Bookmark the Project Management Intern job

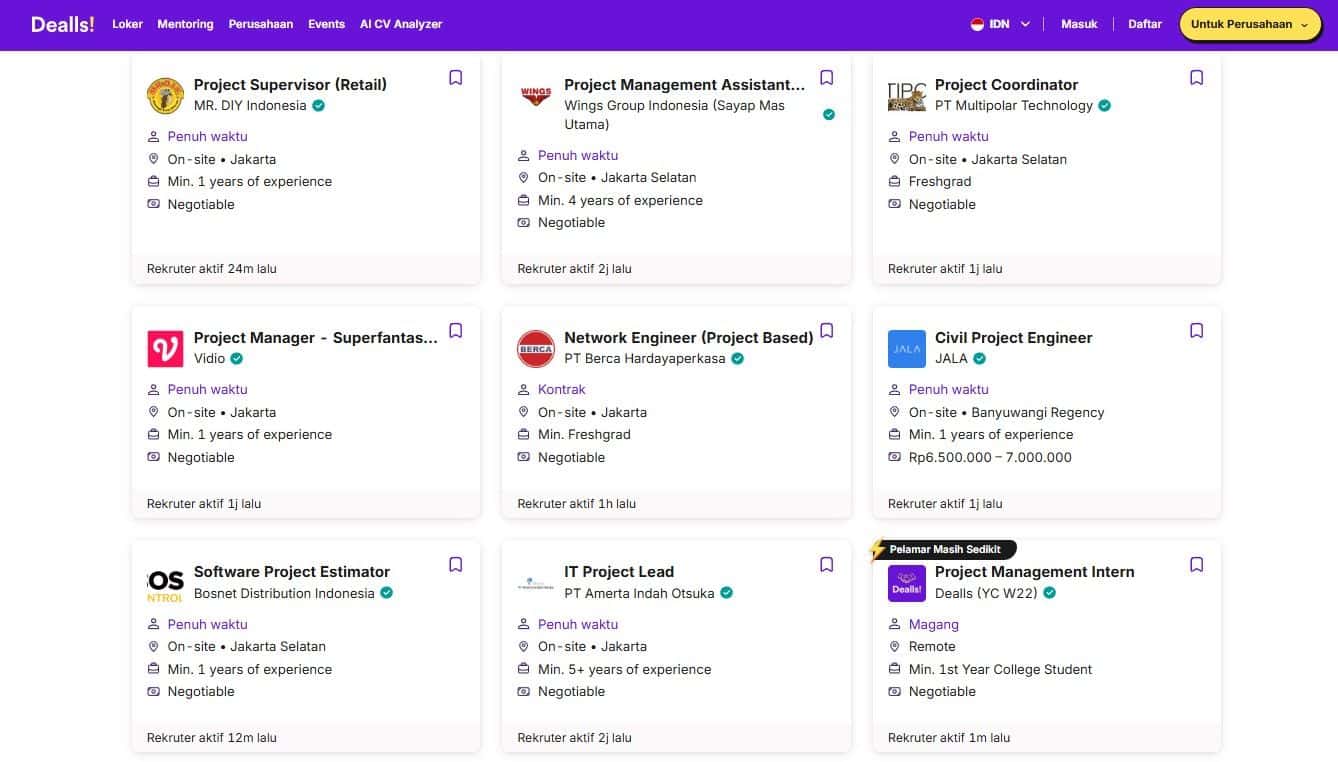(1197, 565)
